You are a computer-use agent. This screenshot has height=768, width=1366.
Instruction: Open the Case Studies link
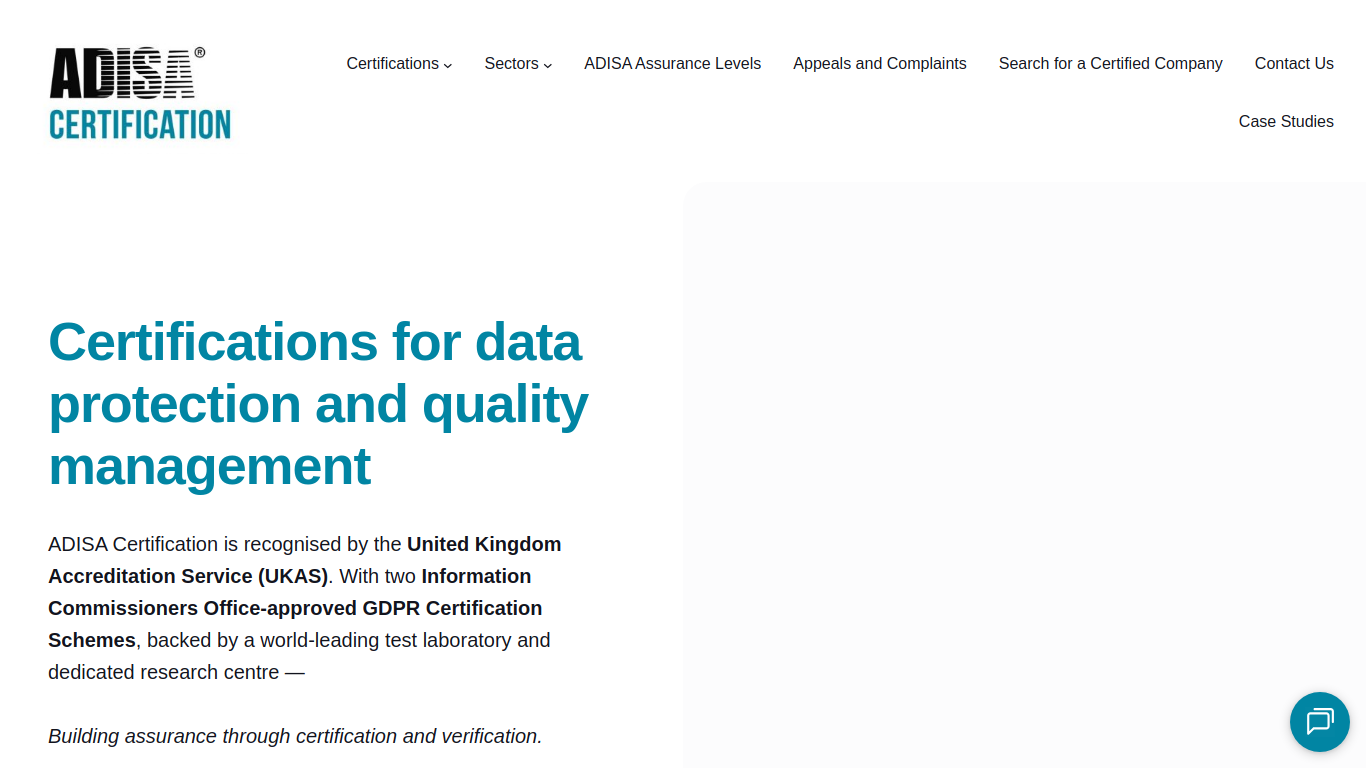[1286, 121]
